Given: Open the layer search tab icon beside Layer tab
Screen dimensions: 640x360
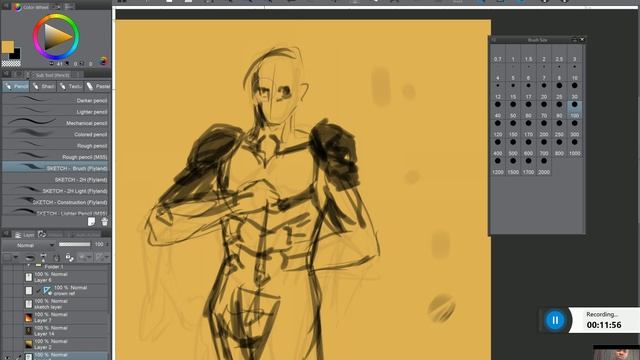Looking at the screenshot, I should click(x=42, y=234).
